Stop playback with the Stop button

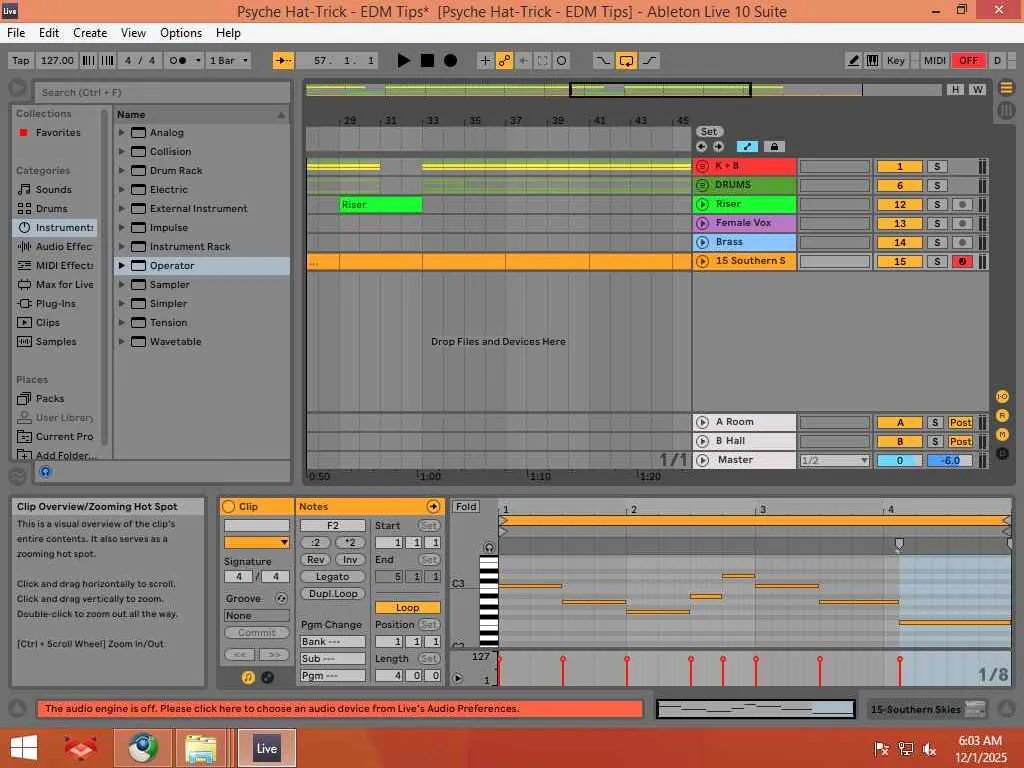pyautogui.click(x=427, y=61)
